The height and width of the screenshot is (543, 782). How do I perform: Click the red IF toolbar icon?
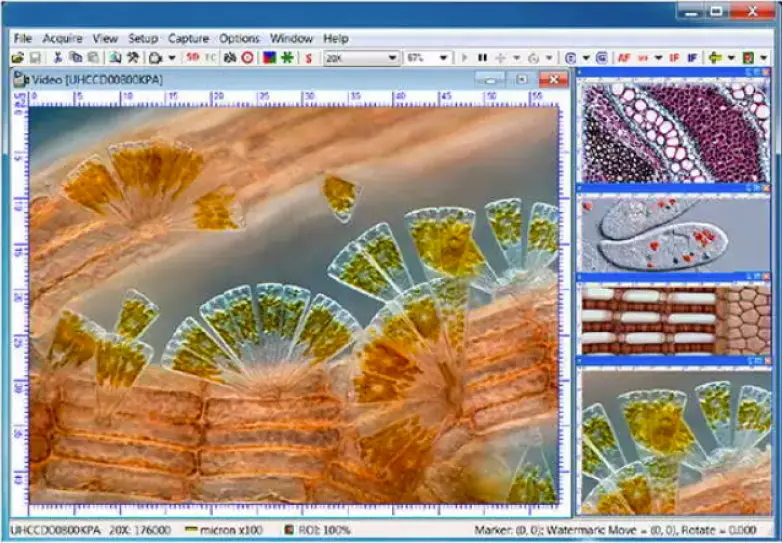pos(674,58)
